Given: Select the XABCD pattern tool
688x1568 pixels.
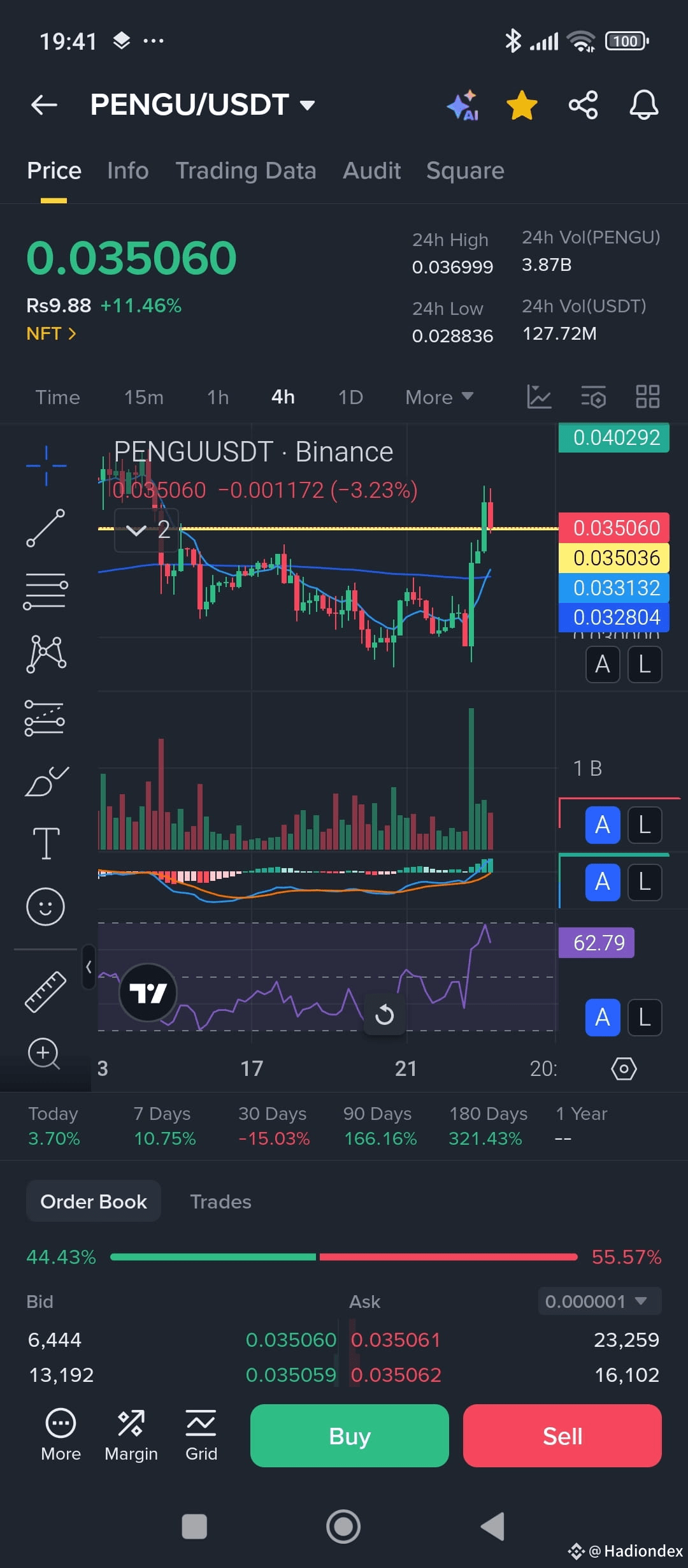Looking at the screenshot, I should [x=46, y=654].
